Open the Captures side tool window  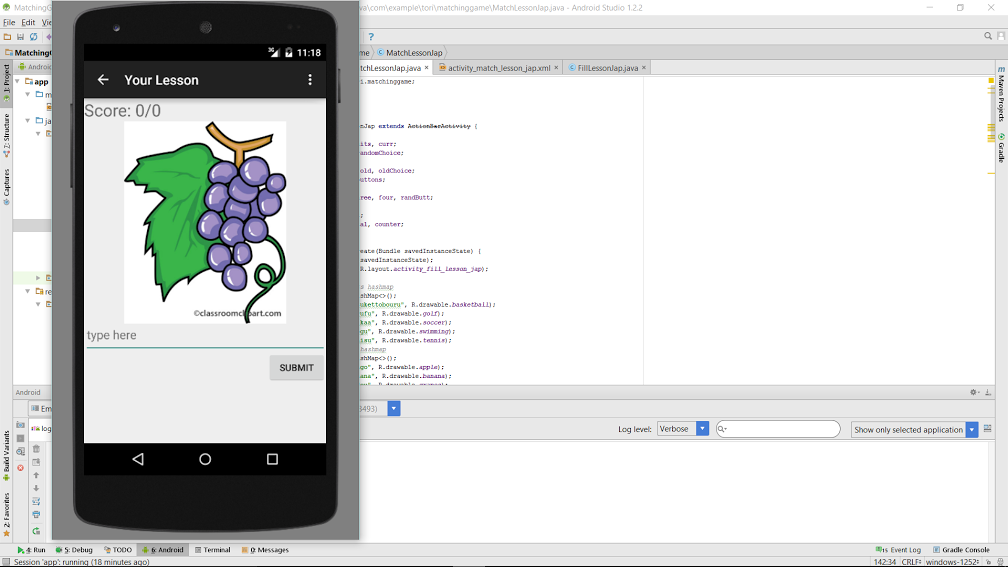6,186
